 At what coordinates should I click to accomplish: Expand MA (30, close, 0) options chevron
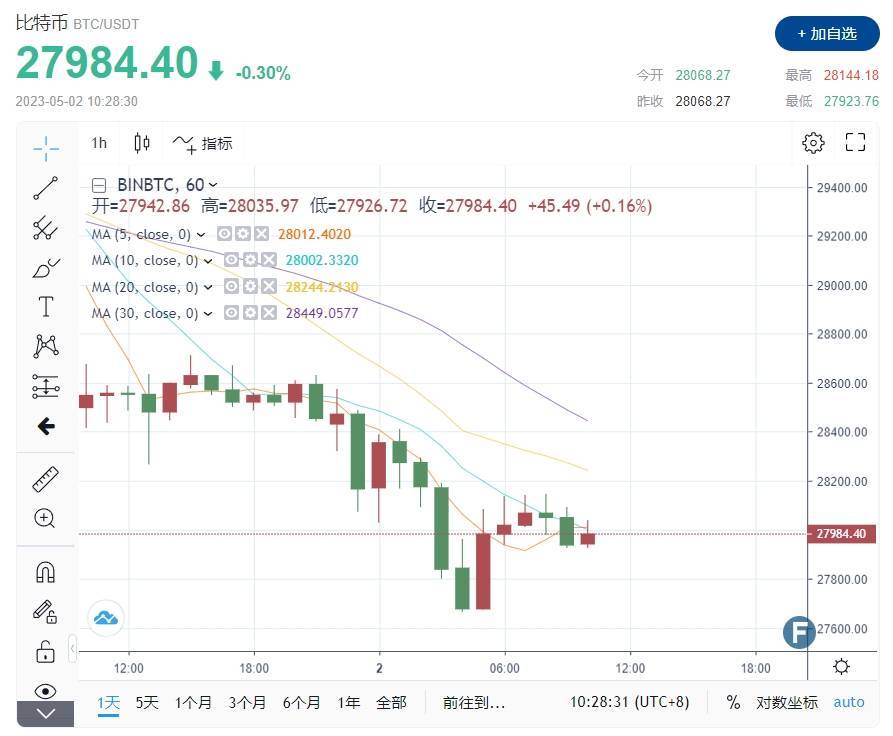coord(208,313)
